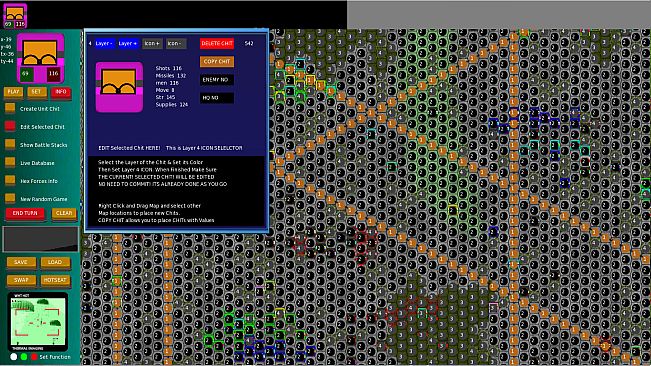Click the thermal imaging minimap thumbnail

pos(38,322)
